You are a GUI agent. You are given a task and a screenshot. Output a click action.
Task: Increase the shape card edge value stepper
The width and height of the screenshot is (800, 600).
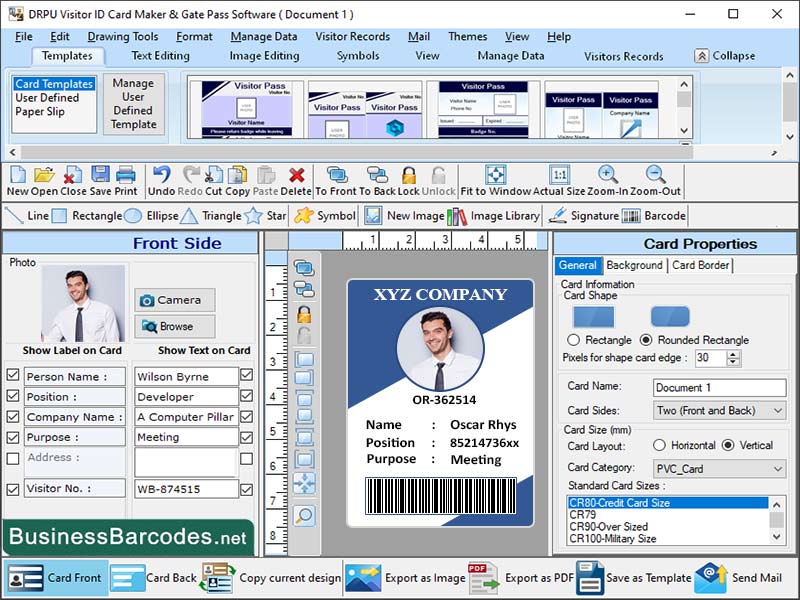(x=734, y=353)
